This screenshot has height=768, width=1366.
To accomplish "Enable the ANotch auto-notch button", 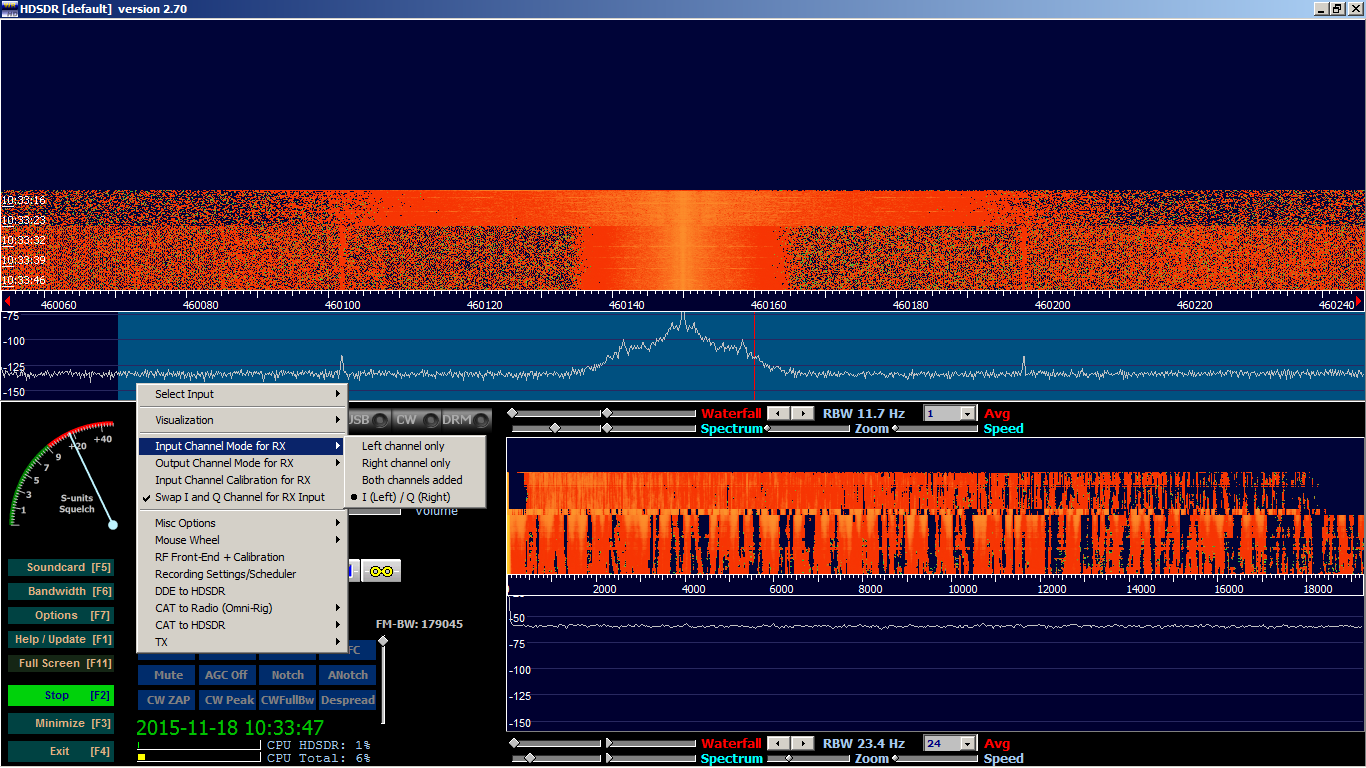I will pos(348,675).
